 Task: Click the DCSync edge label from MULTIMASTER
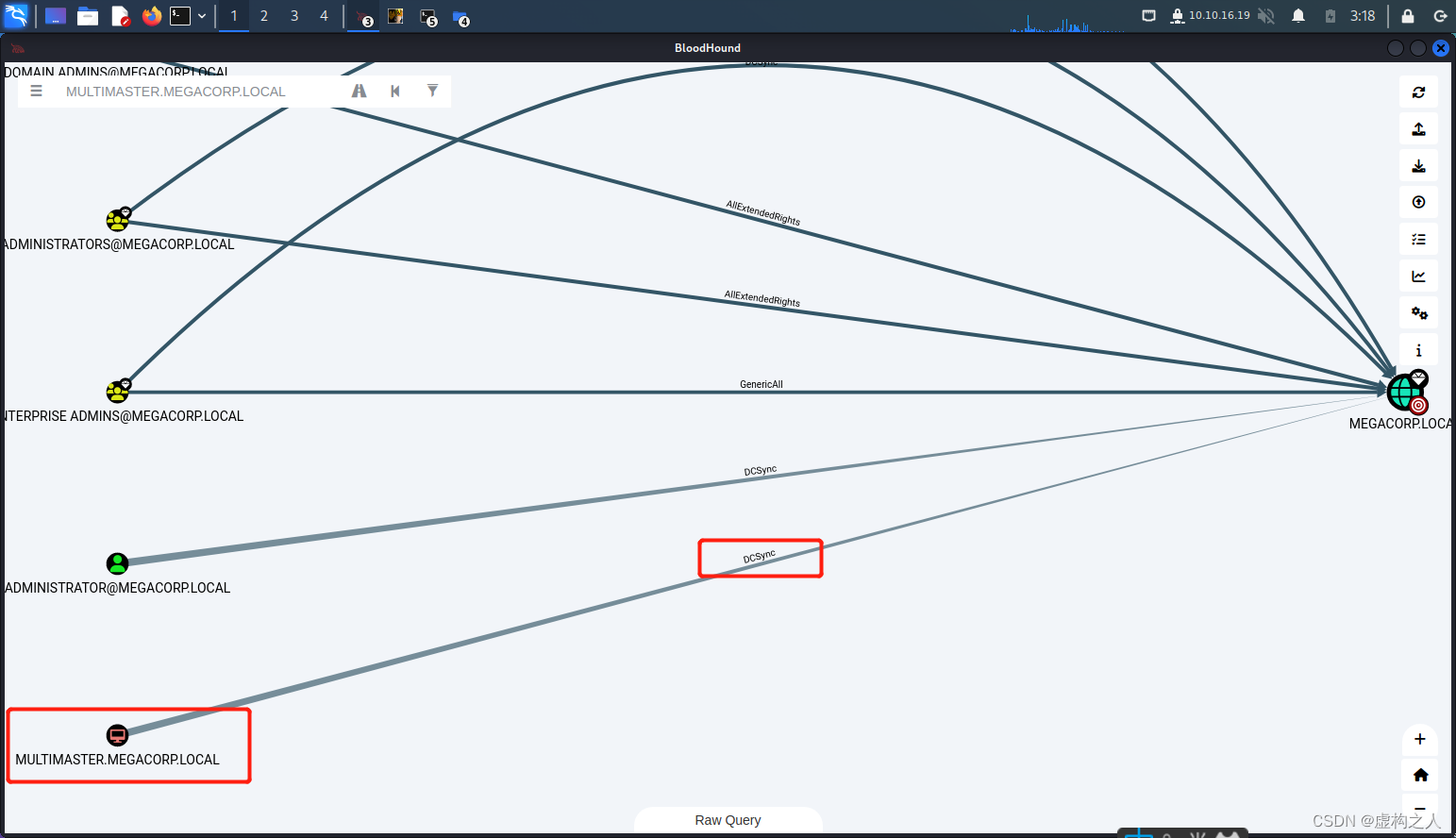coord(759,557)
